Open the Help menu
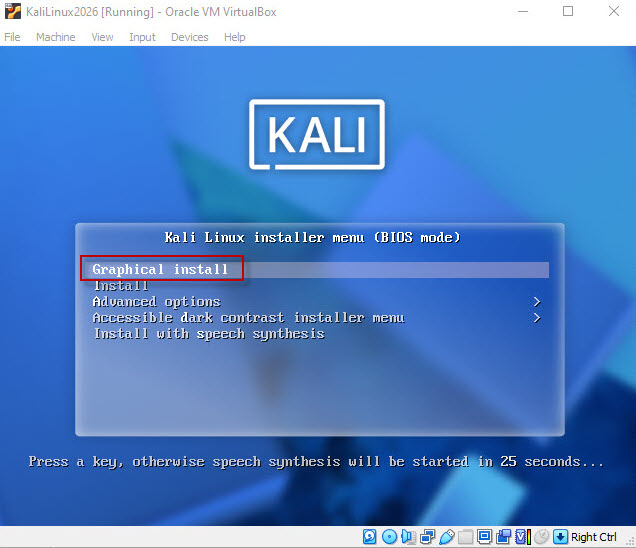The image size is (636, 548). (x=234, y=37)
